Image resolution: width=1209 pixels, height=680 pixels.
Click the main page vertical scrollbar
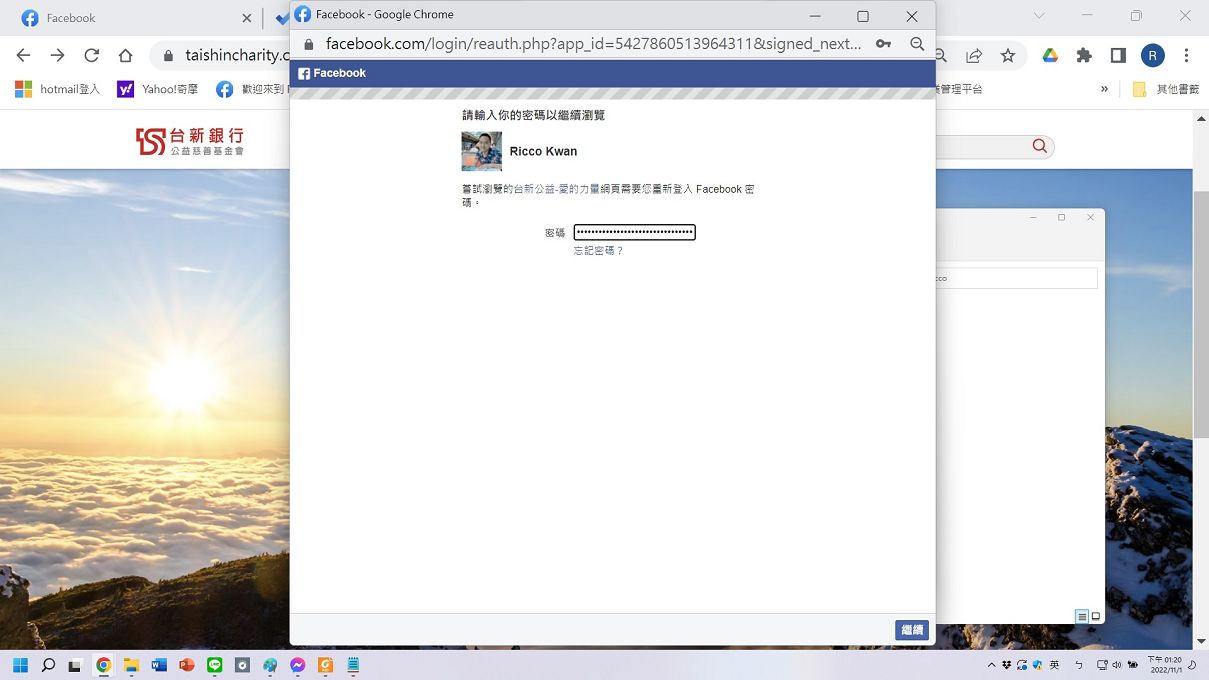[1201, 315]
